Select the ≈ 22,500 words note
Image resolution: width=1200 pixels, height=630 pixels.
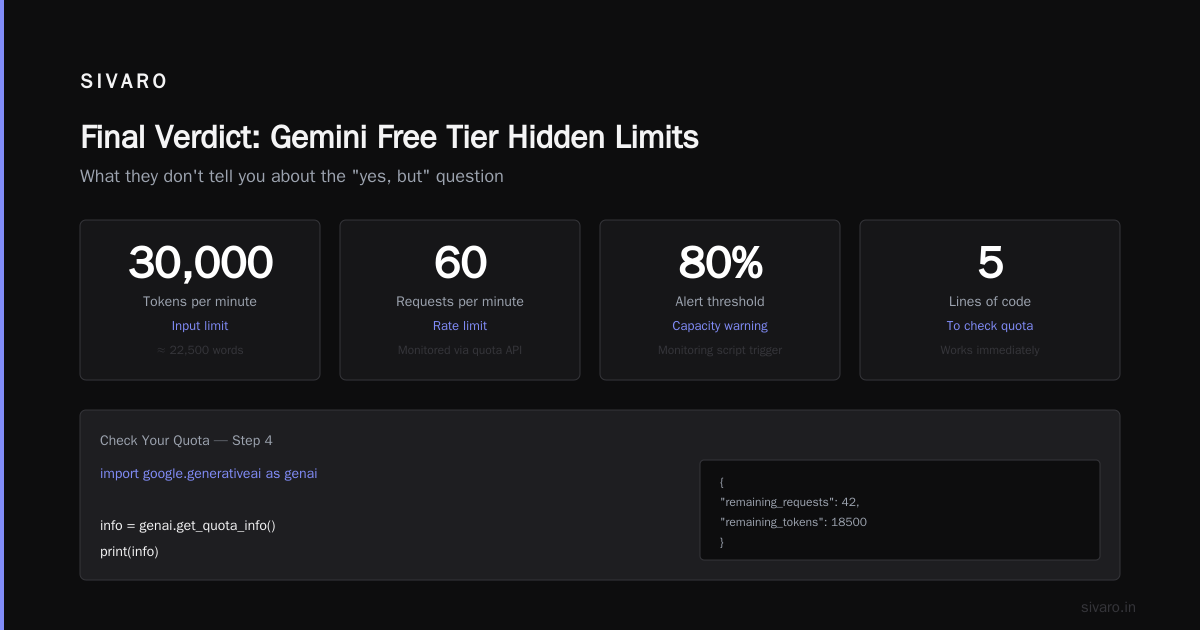tap(200, 350)
